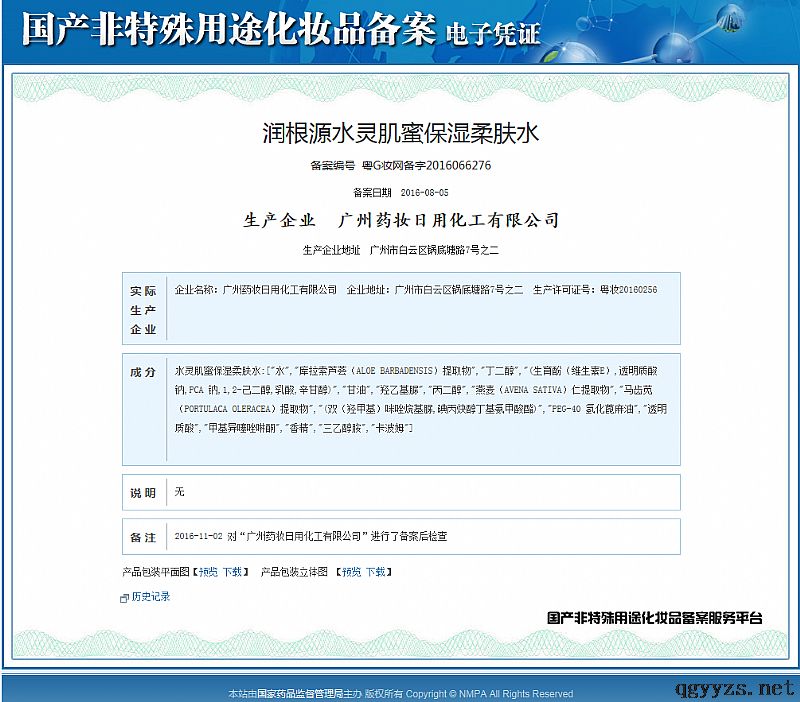This screenshot has height=702, width=800.
Task: Click the 说明 section label
Action: pos(143,493)
